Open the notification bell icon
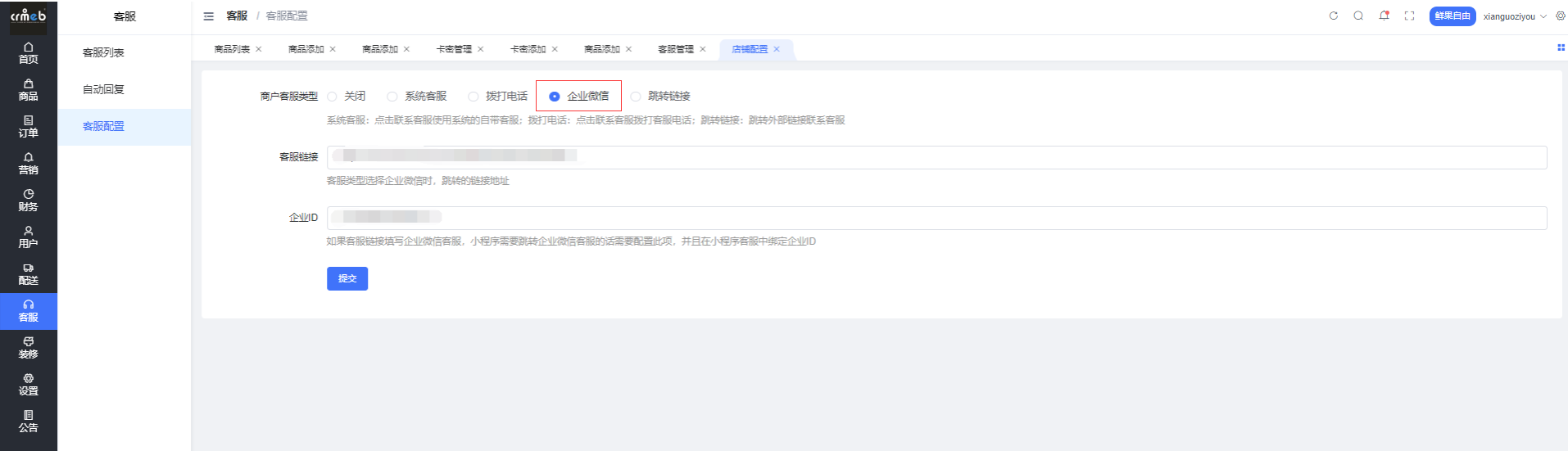This screenshot has height=451, width=1568. pos(1384,16)
